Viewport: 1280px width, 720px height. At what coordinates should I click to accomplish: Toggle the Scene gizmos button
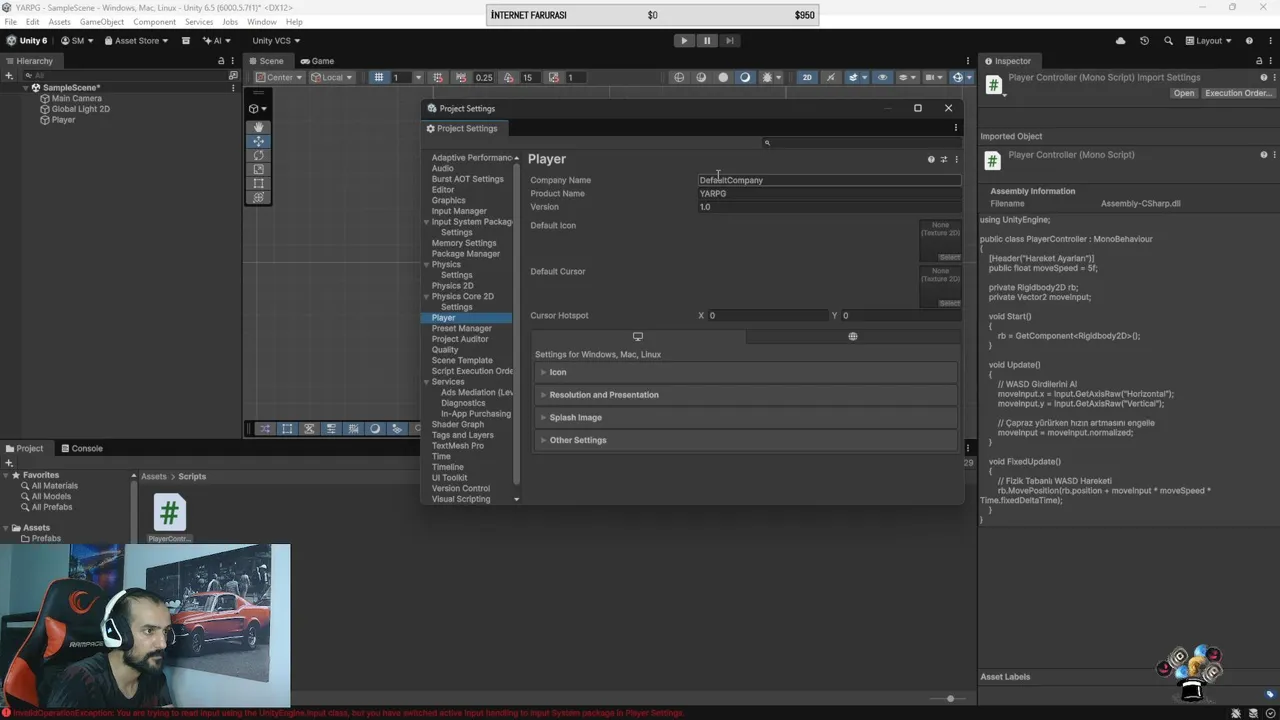coord(957,77)
